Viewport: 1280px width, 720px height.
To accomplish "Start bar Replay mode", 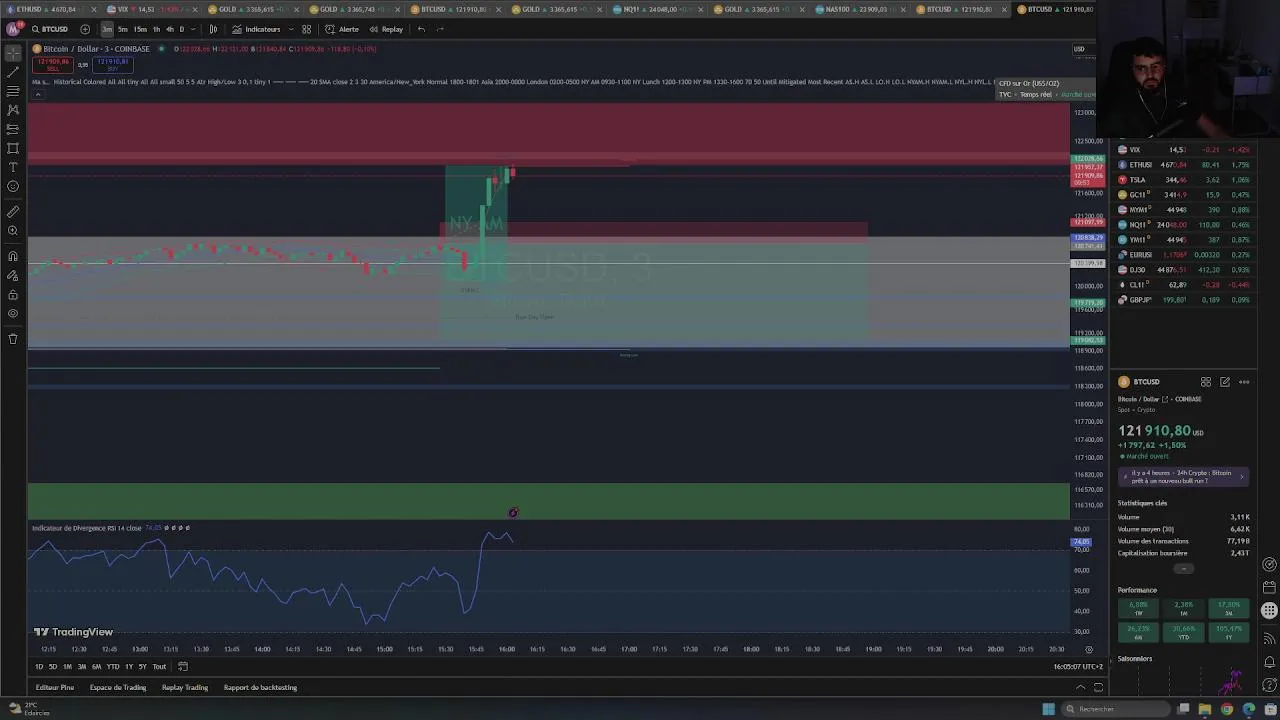I will pos(386,29).
